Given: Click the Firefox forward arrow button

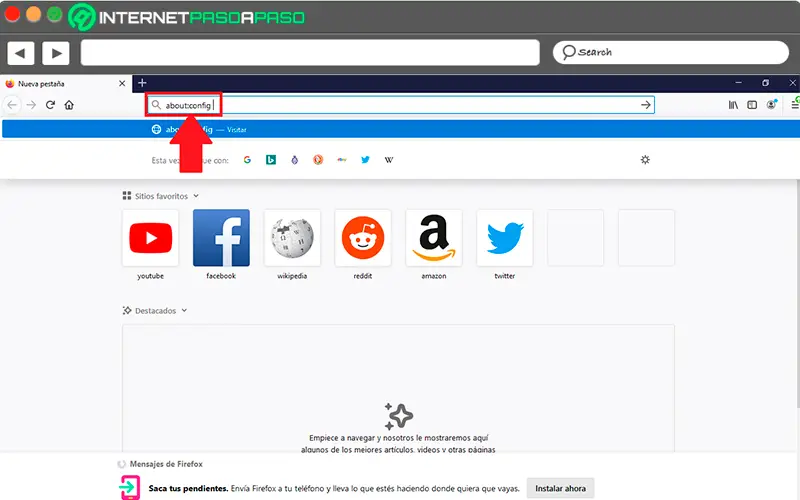Looking at the screenshot, I should (x=31, y=105).
